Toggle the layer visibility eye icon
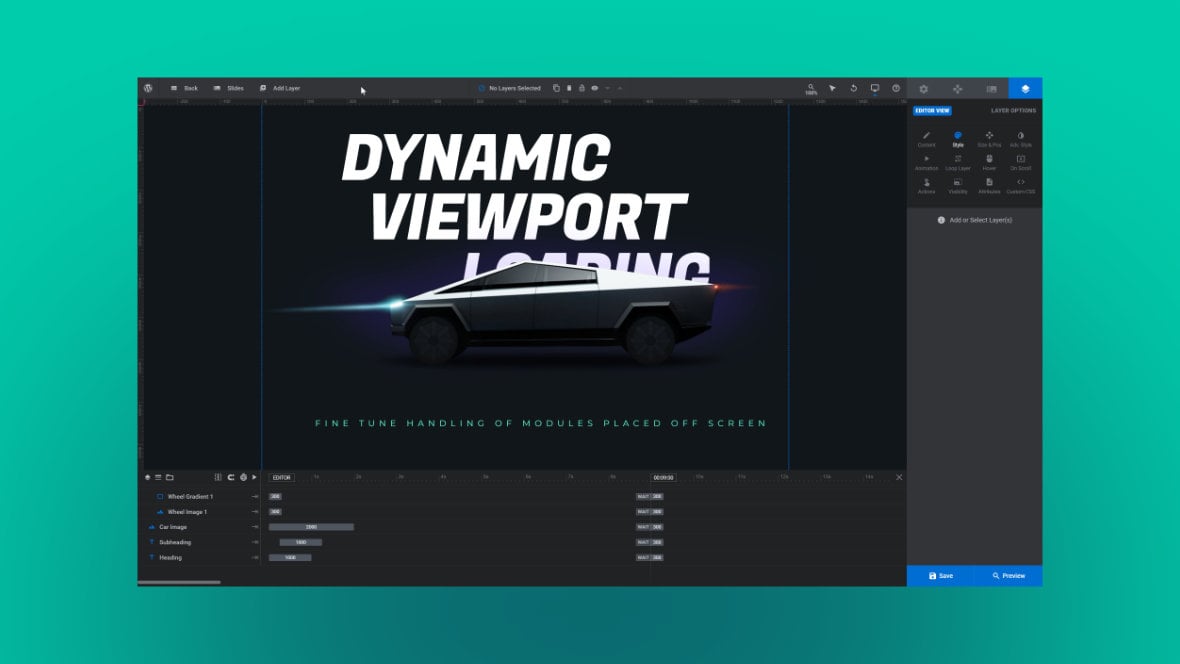Image resolution: width=1180 pixels, height=664 pixels. [595, 88]
